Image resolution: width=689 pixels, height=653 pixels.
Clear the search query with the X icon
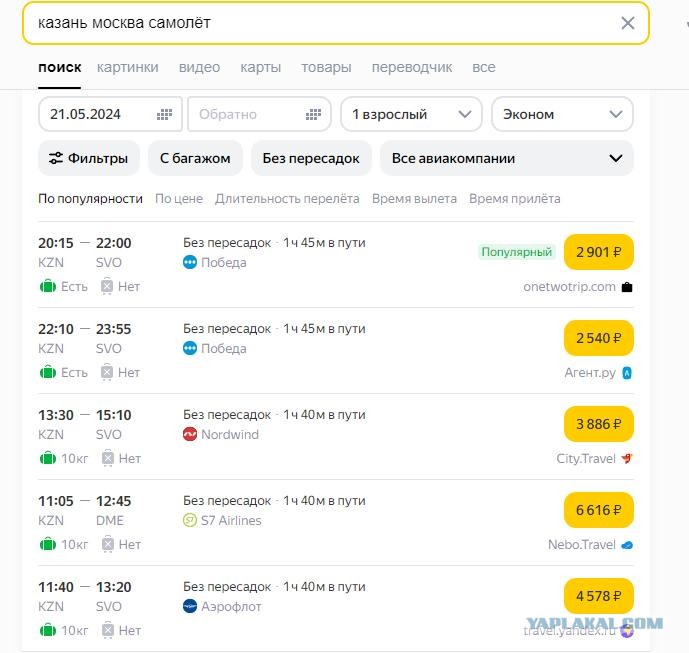click(627, 23)
